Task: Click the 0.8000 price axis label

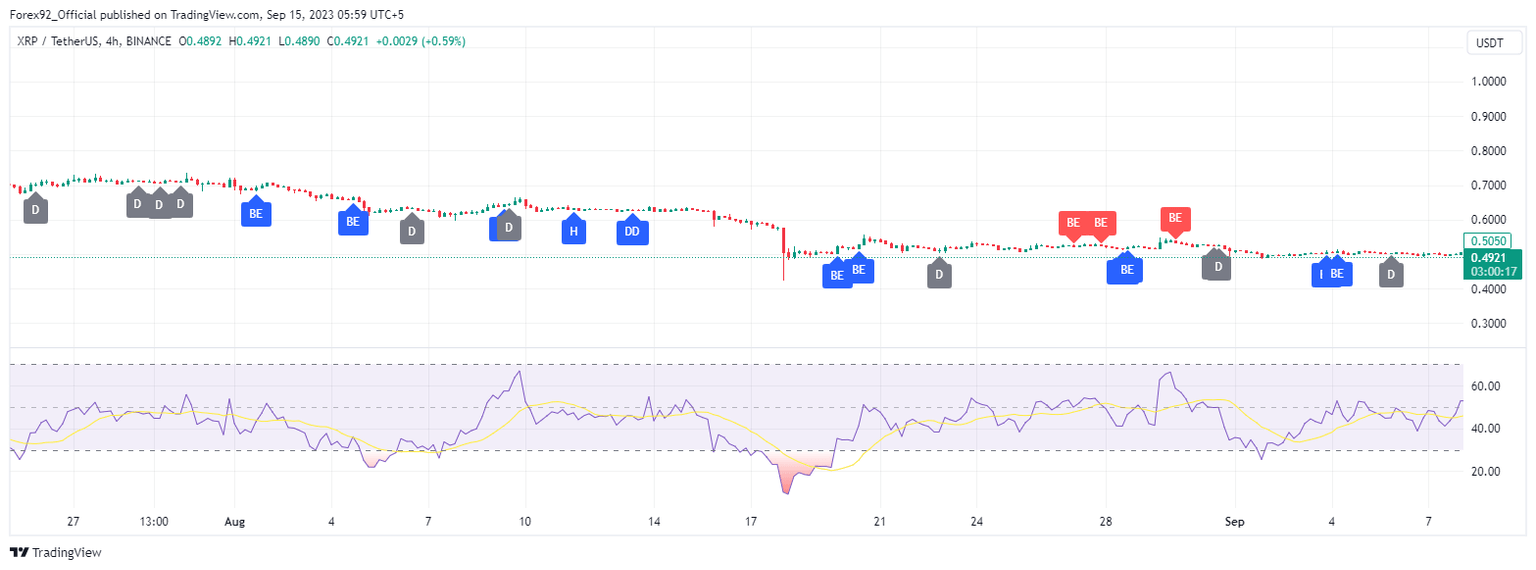Action: pyautogui.click(x=1487, y=151)
